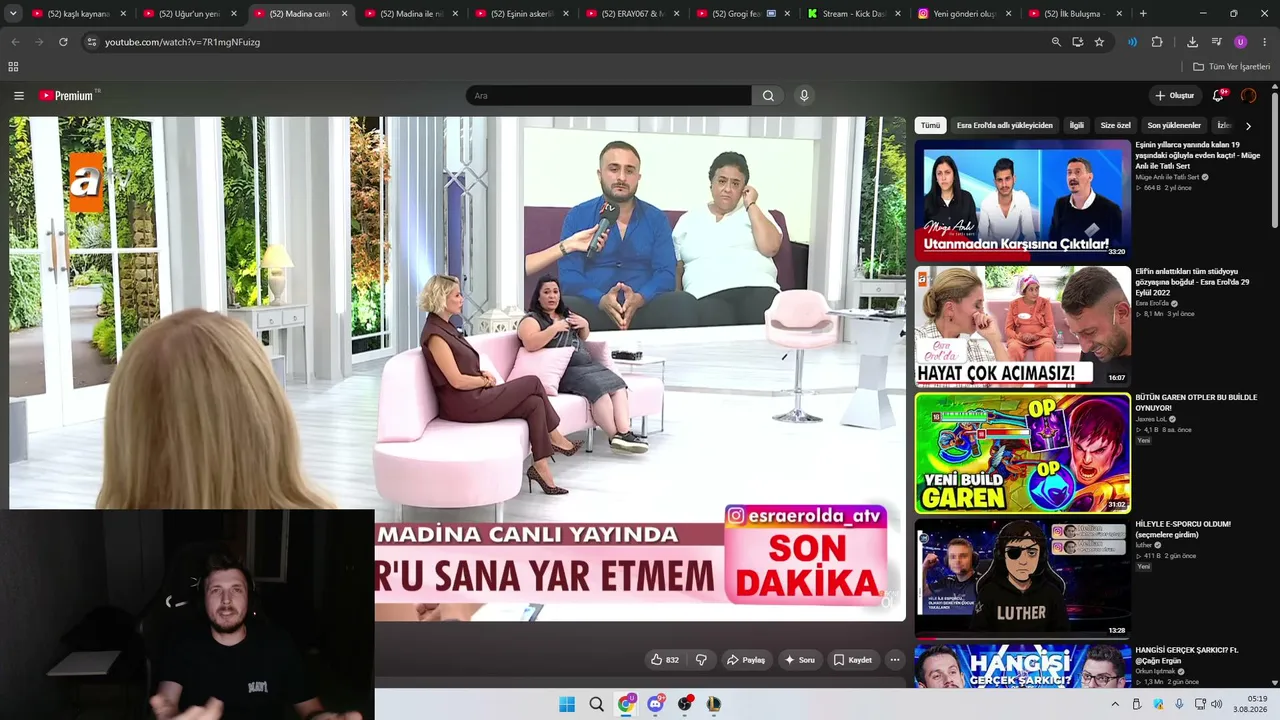This screenshot has width=1280, height=720.
Task: Open the 'HİLELİYLE E-SPORCU OLDUM!' video title
Action: pos(1183,529)
